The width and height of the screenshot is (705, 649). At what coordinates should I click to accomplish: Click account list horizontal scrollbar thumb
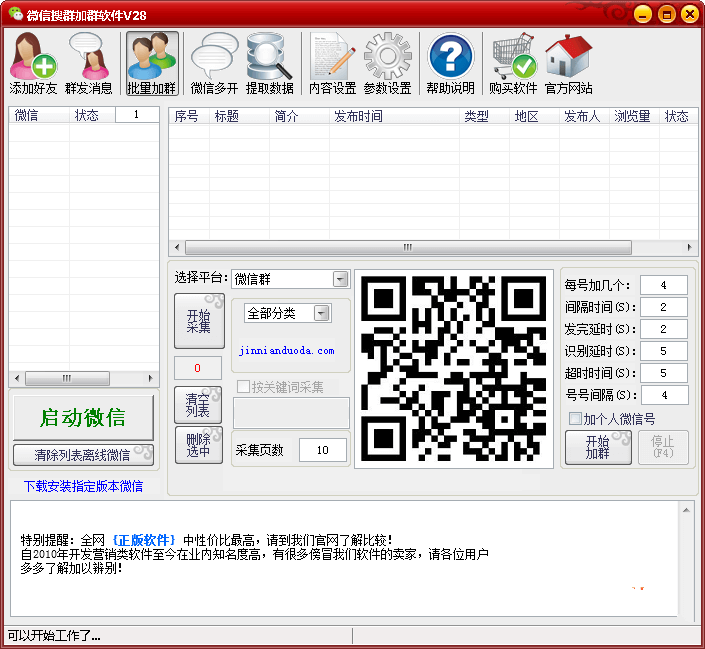(67, 378)
